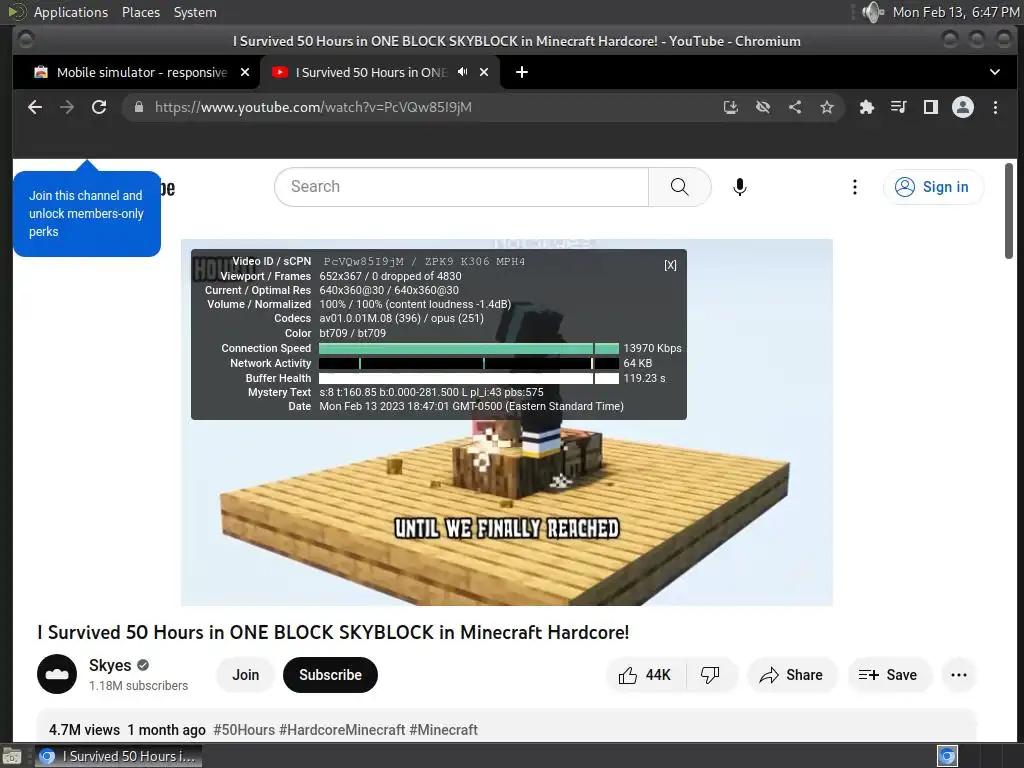Open more actions ellipsis next to Save
This screenshot has height=768, width=1024.
click(x=959, y=675)
